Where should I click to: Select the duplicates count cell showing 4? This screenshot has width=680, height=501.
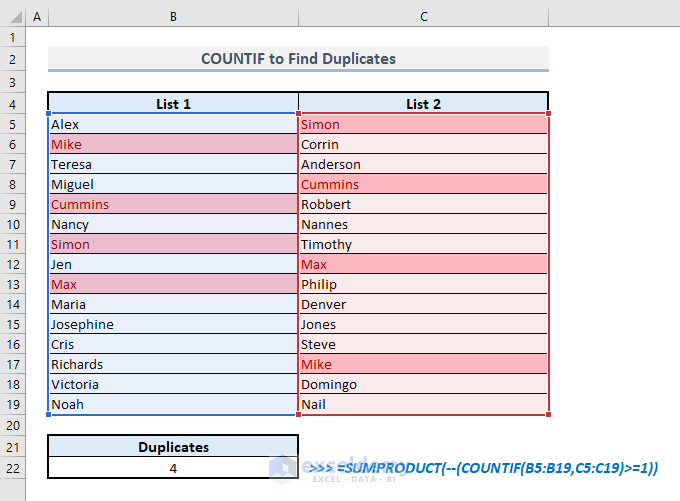tap(173, 467)
